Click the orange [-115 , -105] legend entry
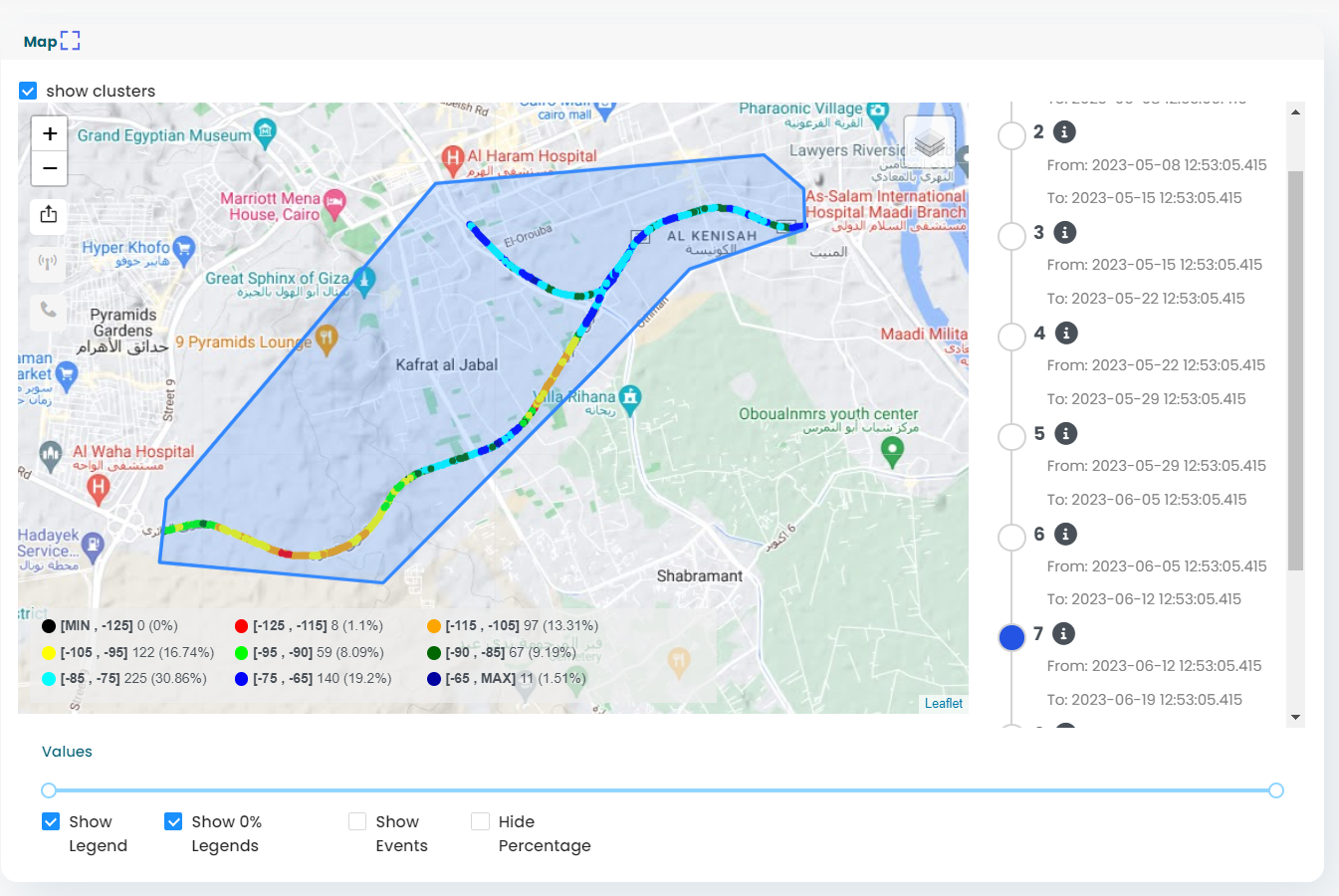The width and height of the screenshot is (1339, 896). tap(513, 626)
